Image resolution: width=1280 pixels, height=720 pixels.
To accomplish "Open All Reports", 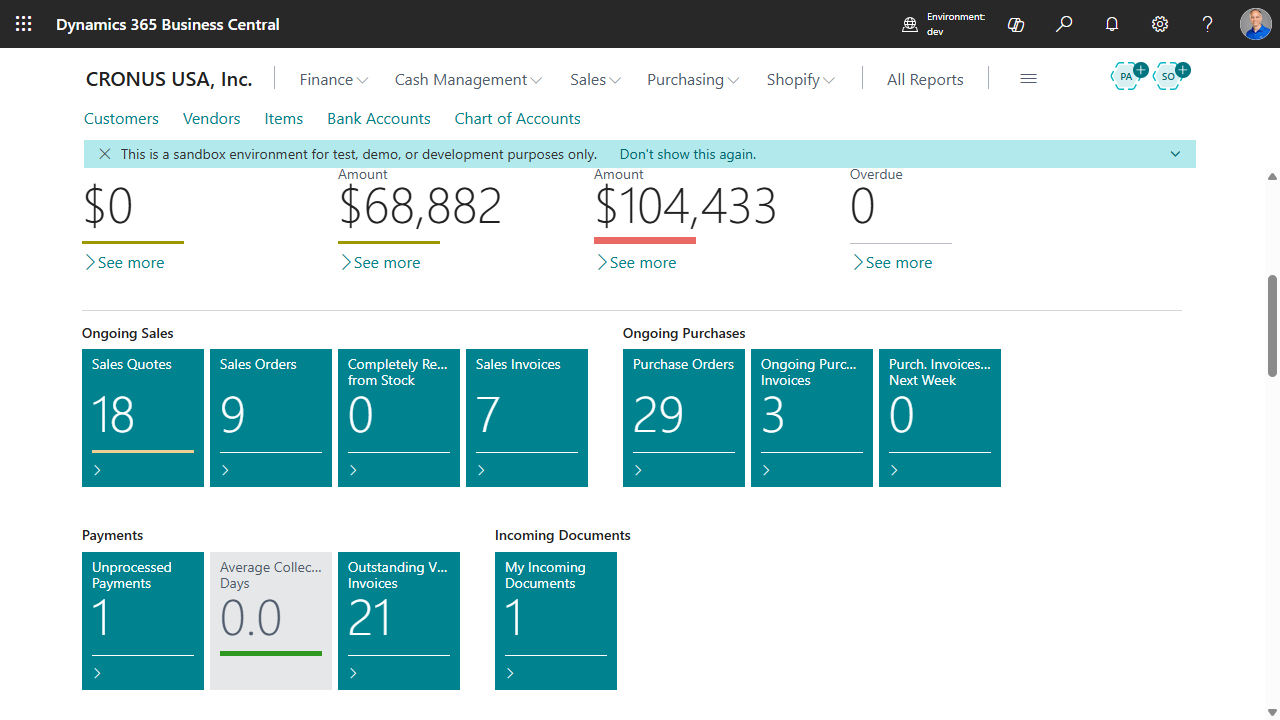I will 925,80.
